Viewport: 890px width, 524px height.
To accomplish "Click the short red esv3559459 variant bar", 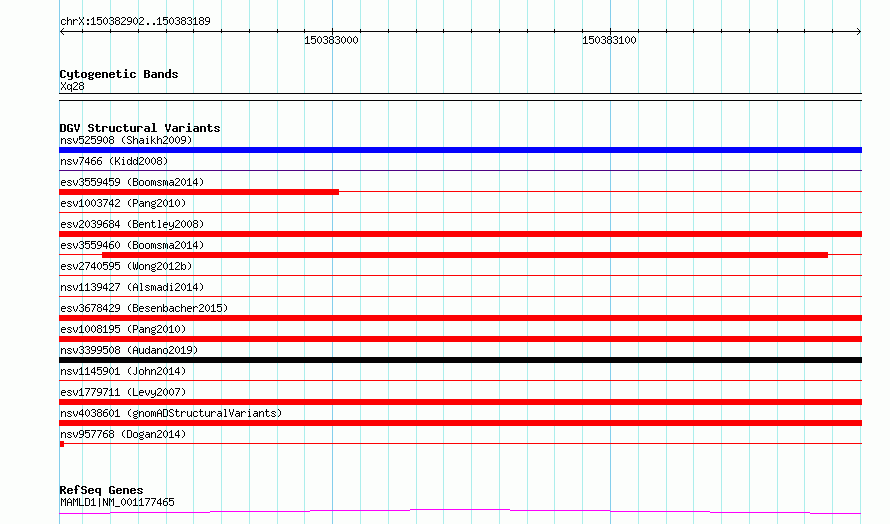I will point(199,192).
